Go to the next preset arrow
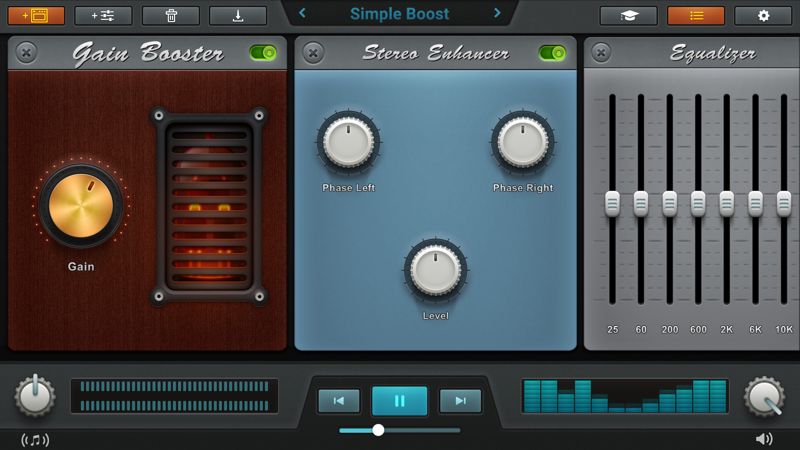The height and width of the screenshot is (450, 800). coord(497,13)
